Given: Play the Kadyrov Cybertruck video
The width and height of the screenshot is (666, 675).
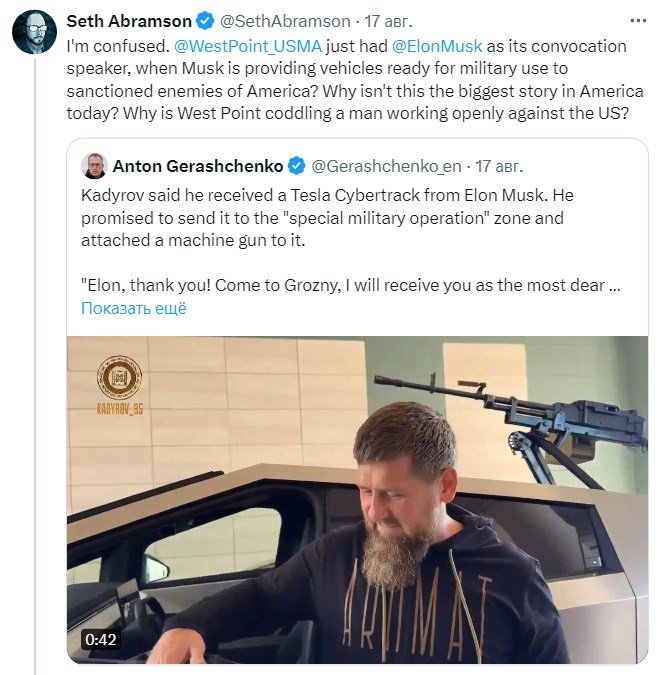Looking at the screenshot, I should click(x=357, y=500).
